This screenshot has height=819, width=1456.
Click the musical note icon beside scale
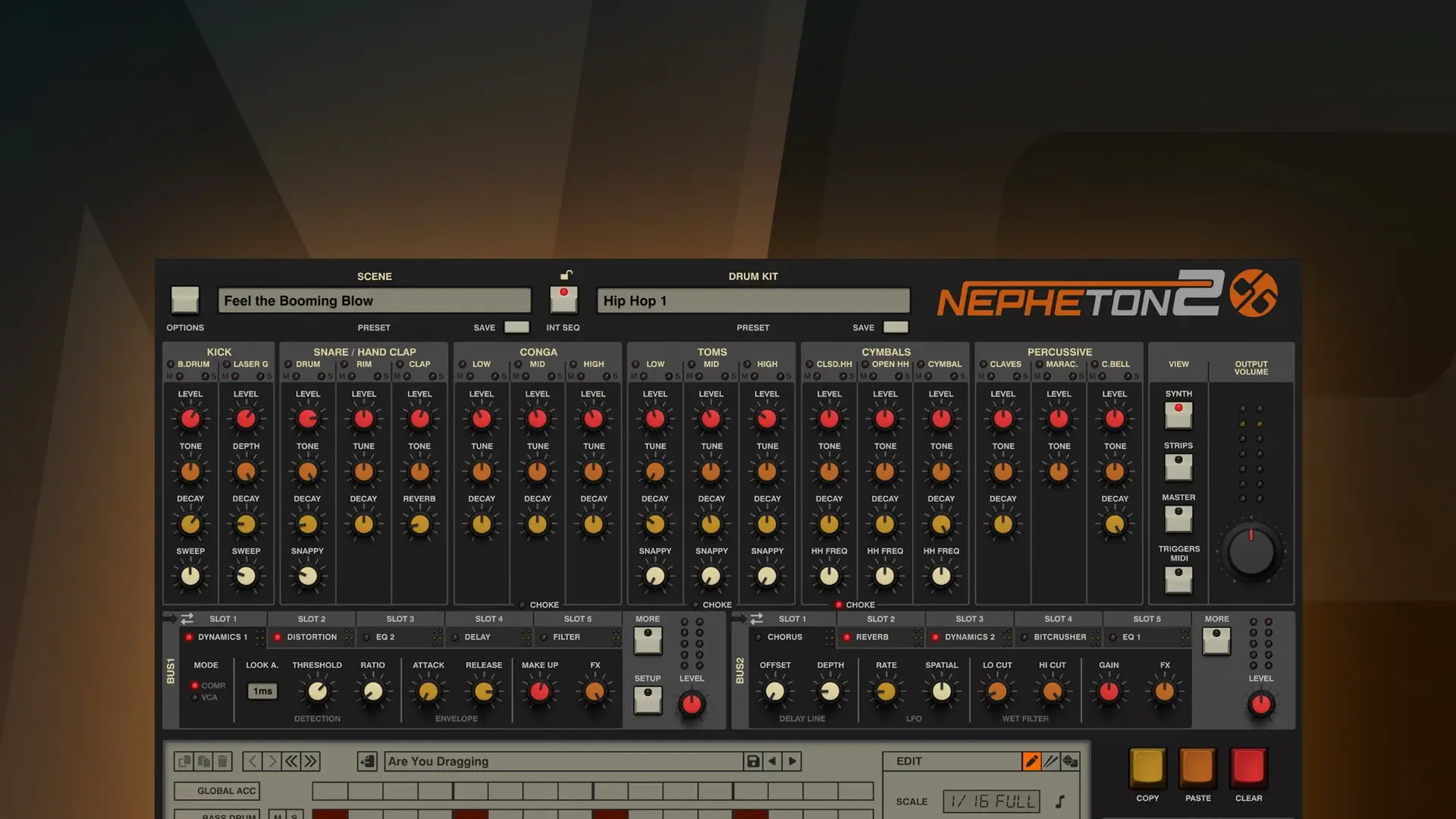(x=1060, y=801)
